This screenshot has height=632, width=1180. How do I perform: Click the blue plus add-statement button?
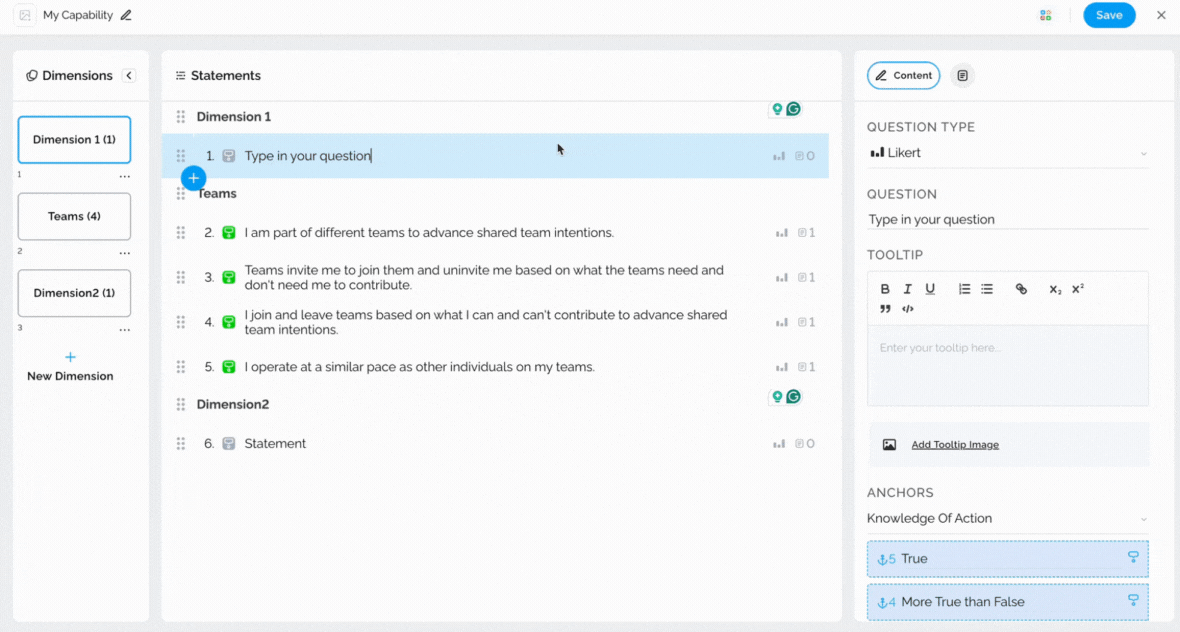click(194, 178)
